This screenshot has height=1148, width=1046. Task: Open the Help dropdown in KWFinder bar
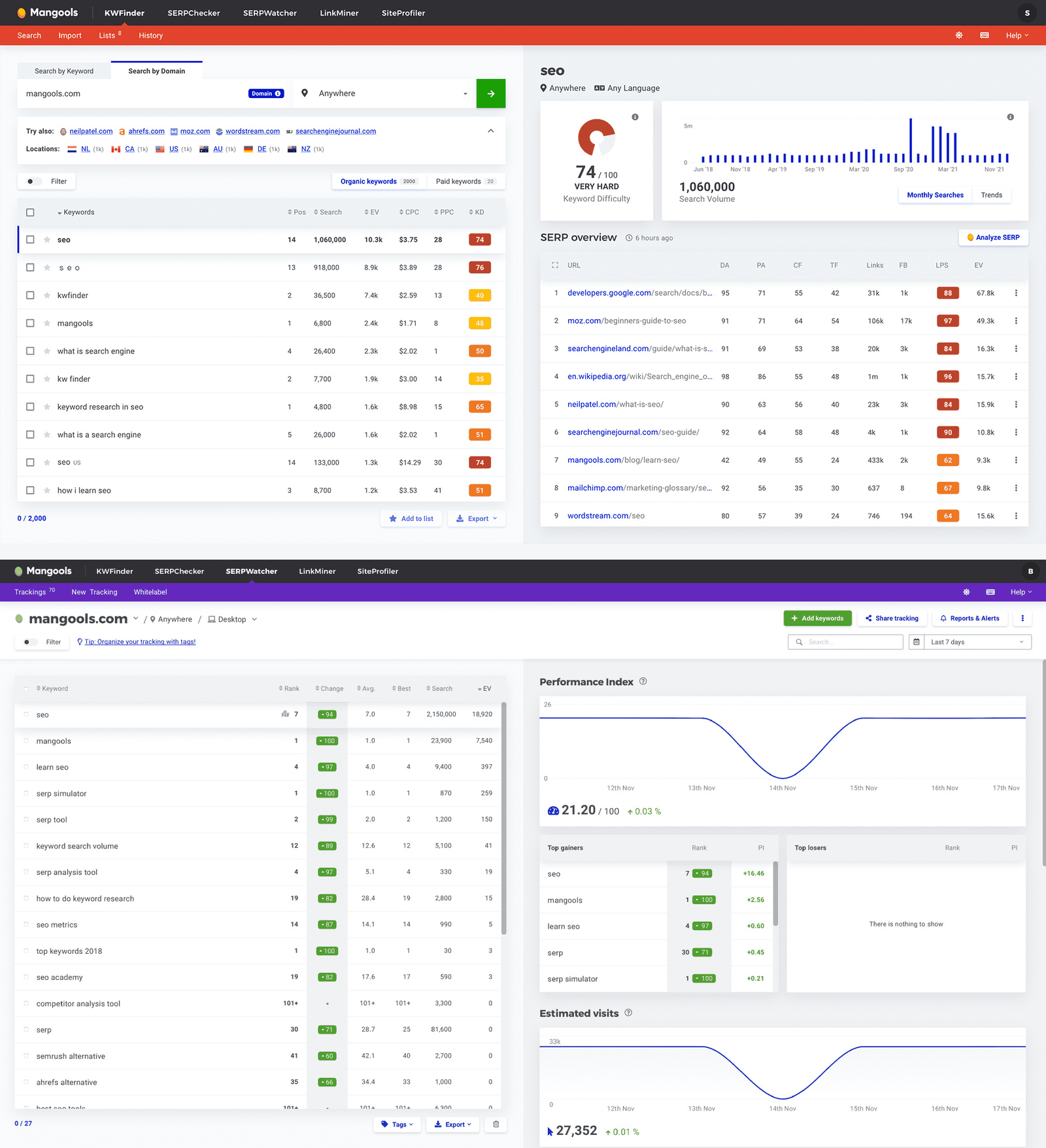click(x=1017, y=35)
